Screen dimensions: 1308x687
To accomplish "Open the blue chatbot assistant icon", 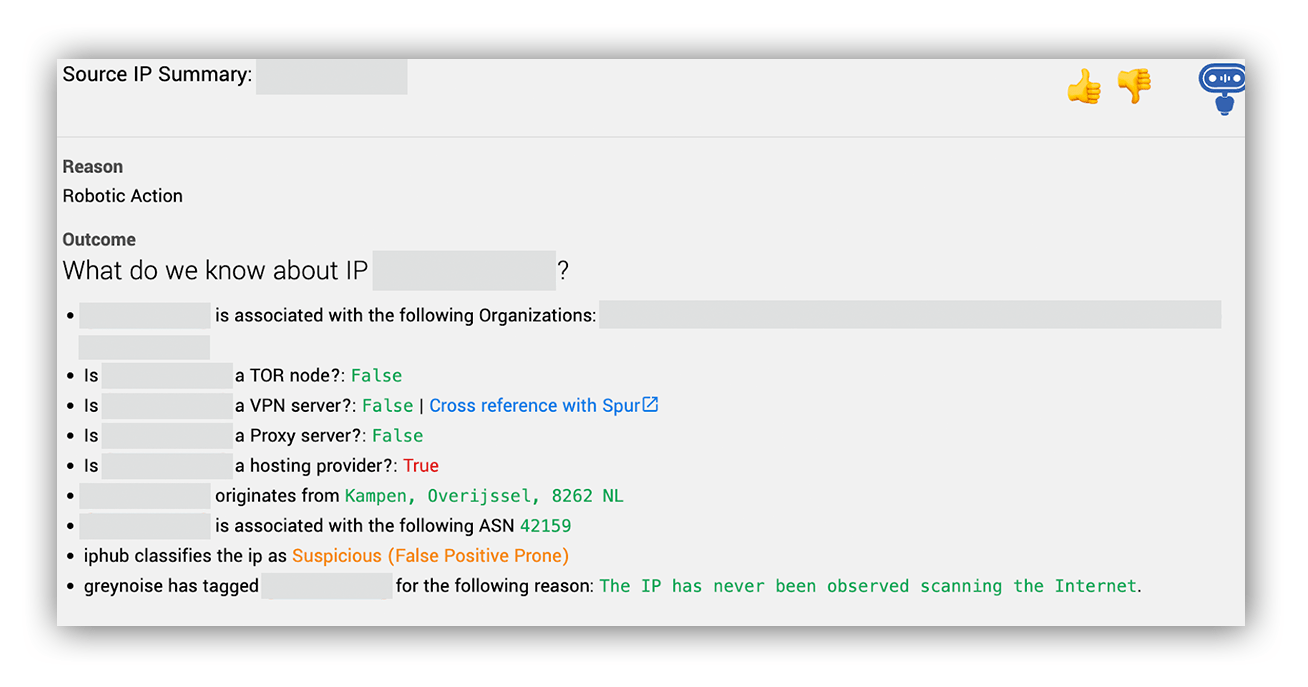I will coord(1222,89).
